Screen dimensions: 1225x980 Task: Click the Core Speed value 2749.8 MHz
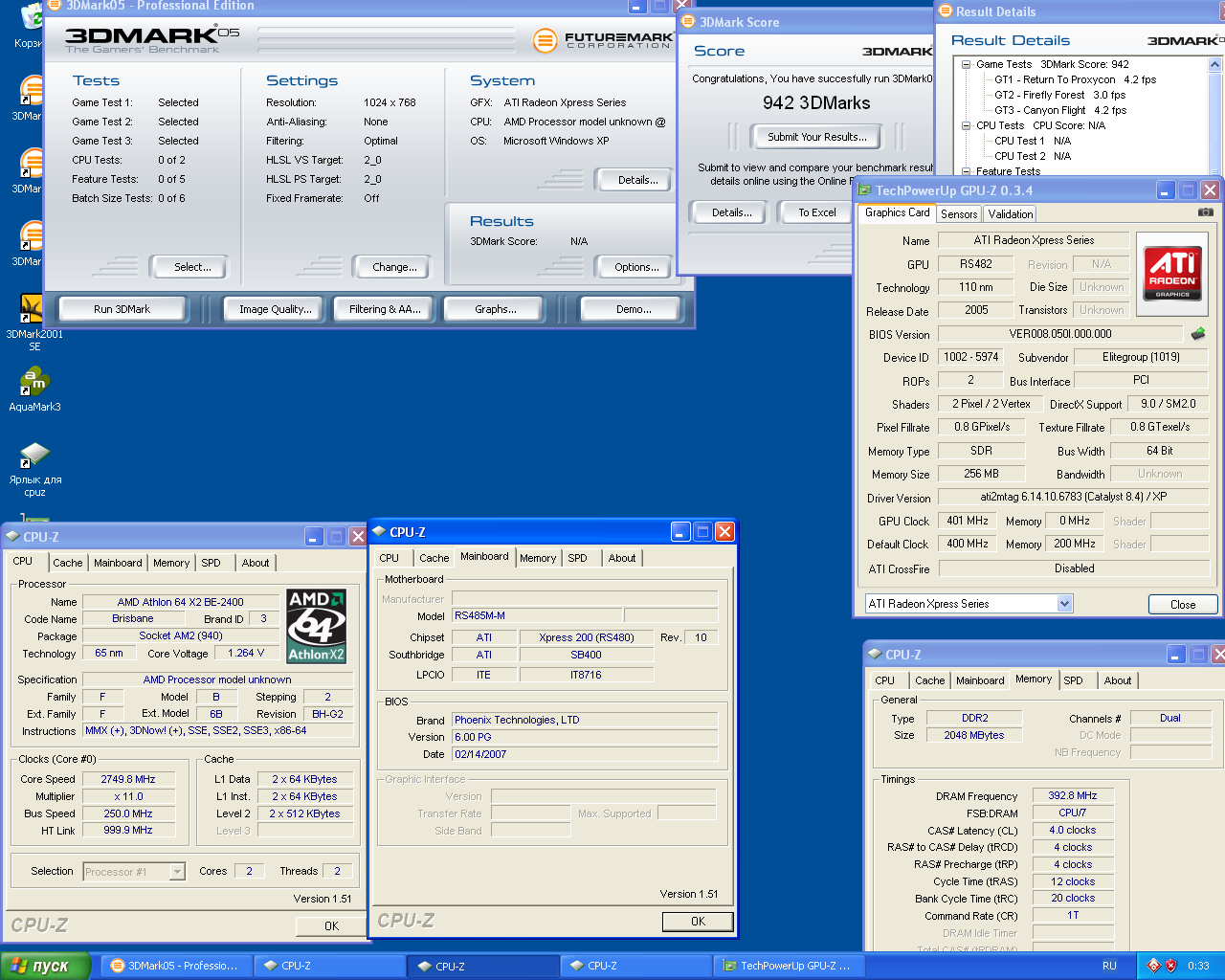pyautogui.click(x=128, y=779)
